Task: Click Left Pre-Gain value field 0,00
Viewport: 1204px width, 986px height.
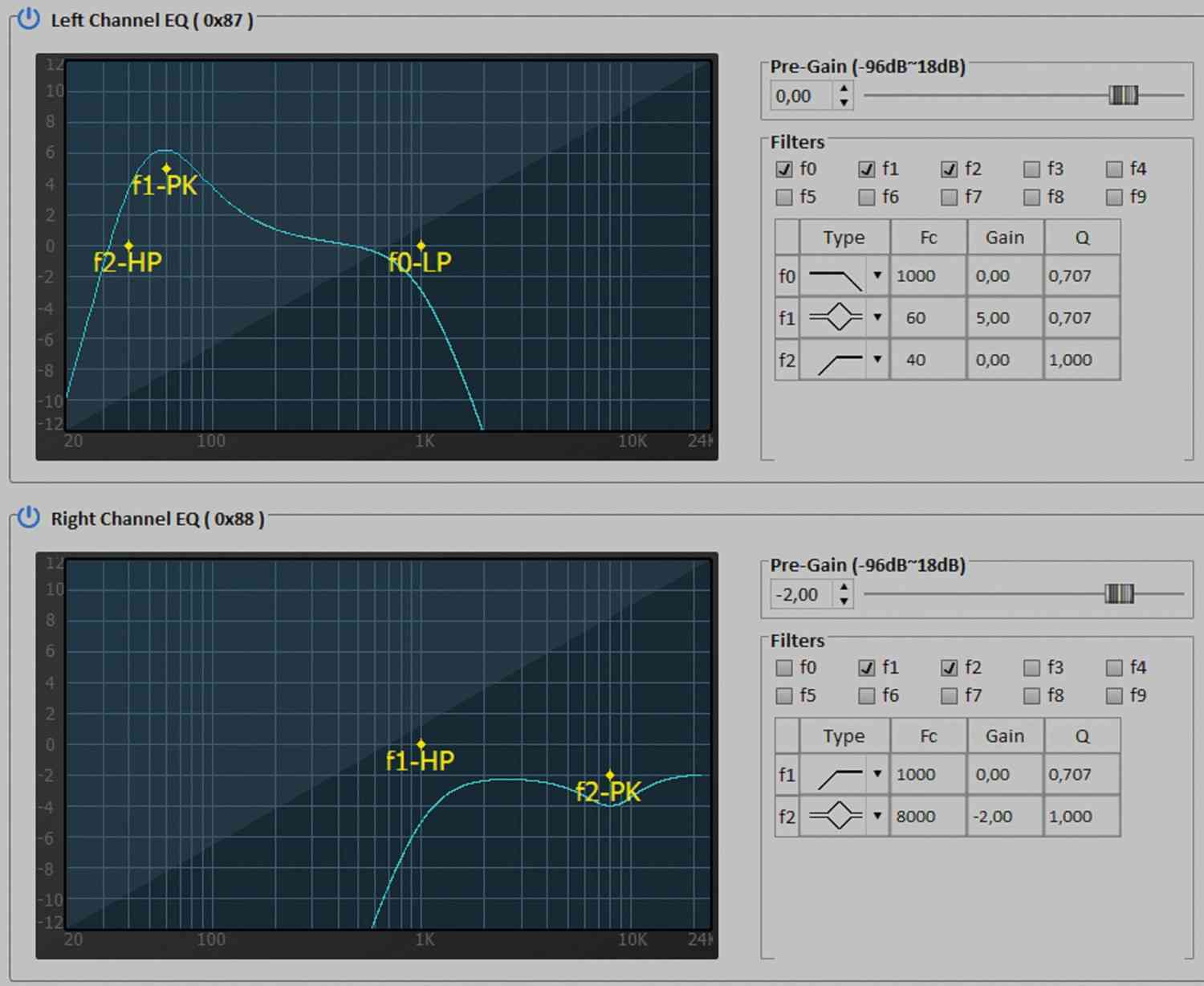Action: 803,96
